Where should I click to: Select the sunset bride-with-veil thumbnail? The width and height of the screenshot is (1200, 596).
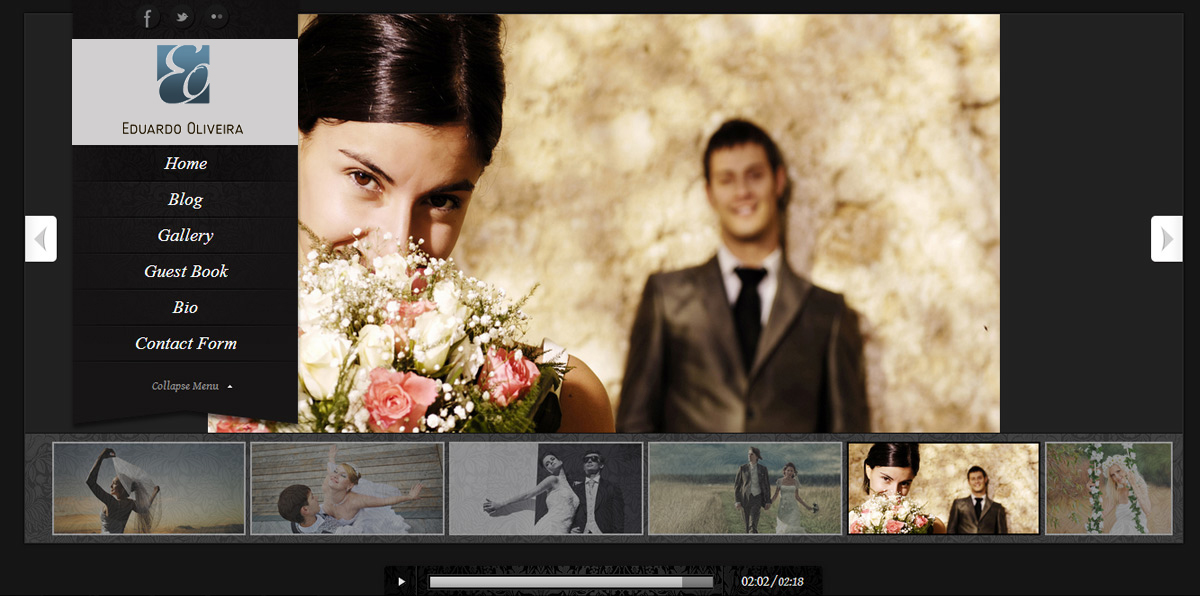click(x=146, y=489)
